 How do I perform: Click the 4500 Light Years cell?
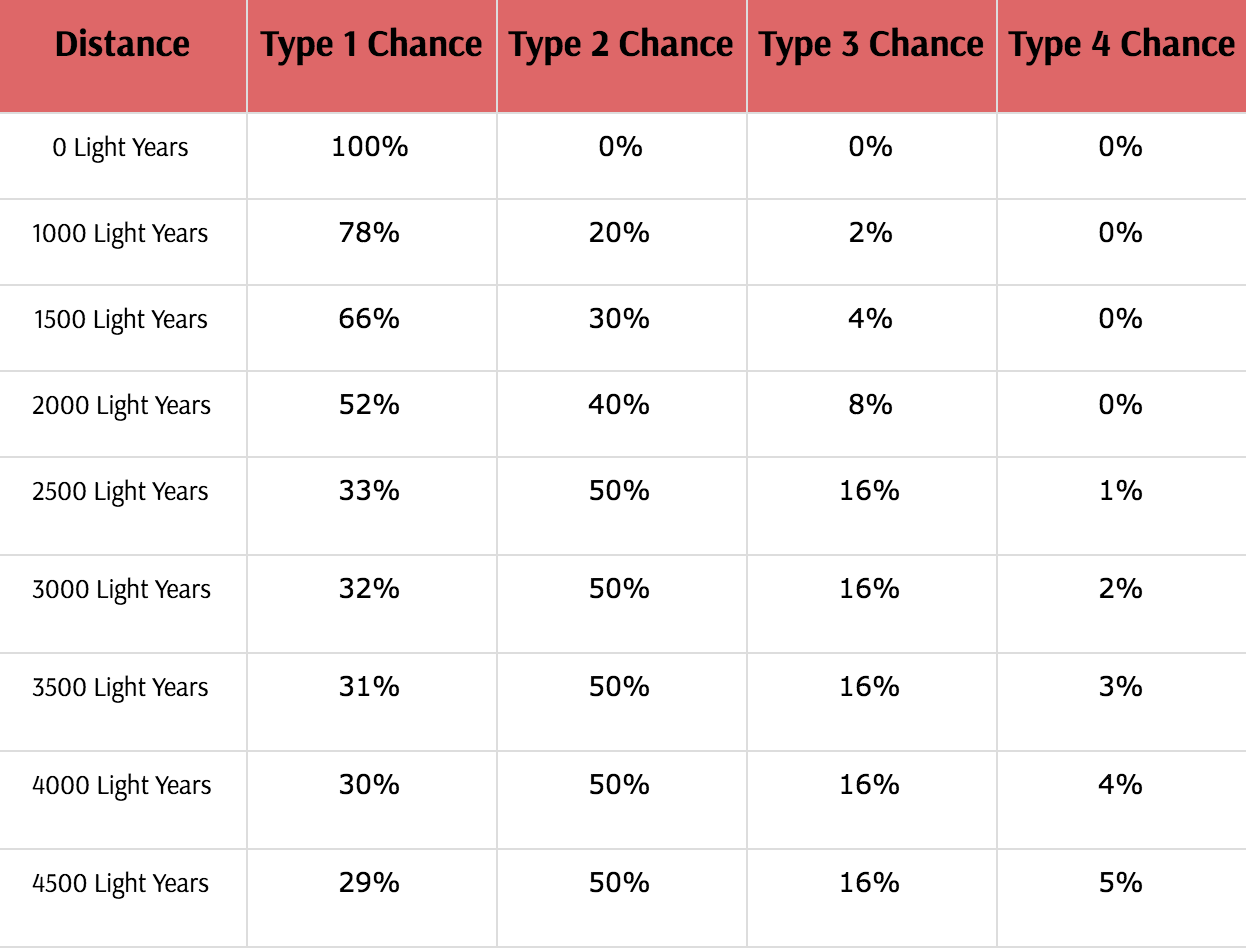point(121,884)
